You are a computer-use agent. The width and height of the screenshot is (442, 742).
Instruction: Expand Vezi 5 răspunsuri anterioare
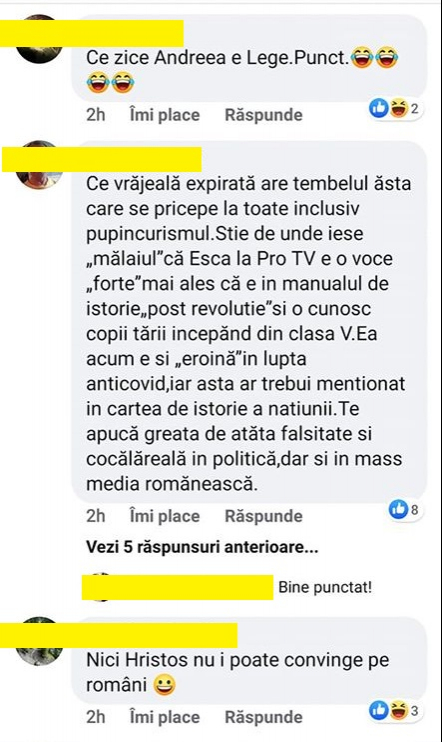pyautogui.click(x=202, y=547)
